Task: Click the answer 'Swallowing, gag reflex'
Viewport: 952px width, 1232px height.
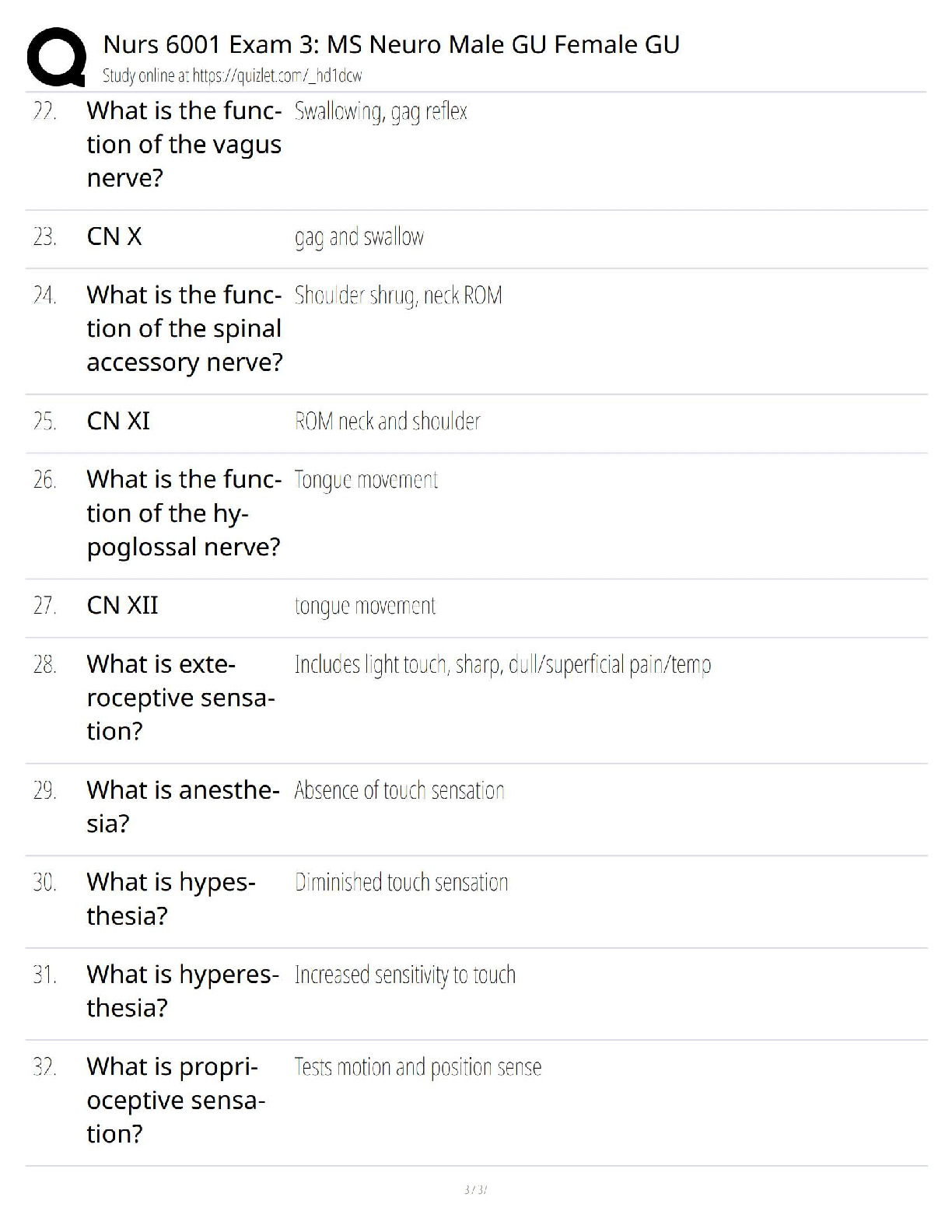Action: point(380,112)
